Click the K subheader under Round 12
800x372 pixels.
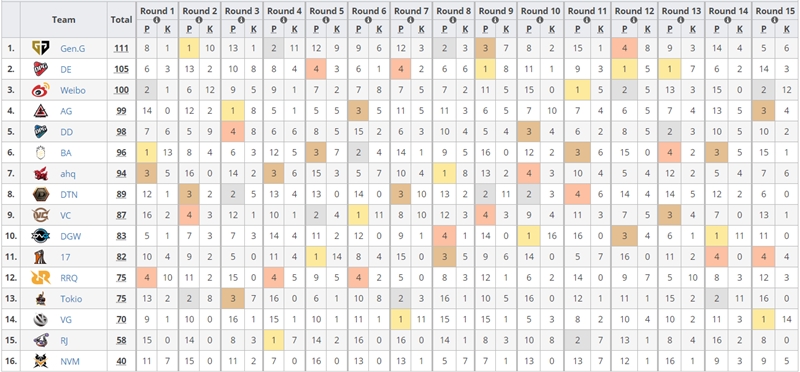[647, 30]
